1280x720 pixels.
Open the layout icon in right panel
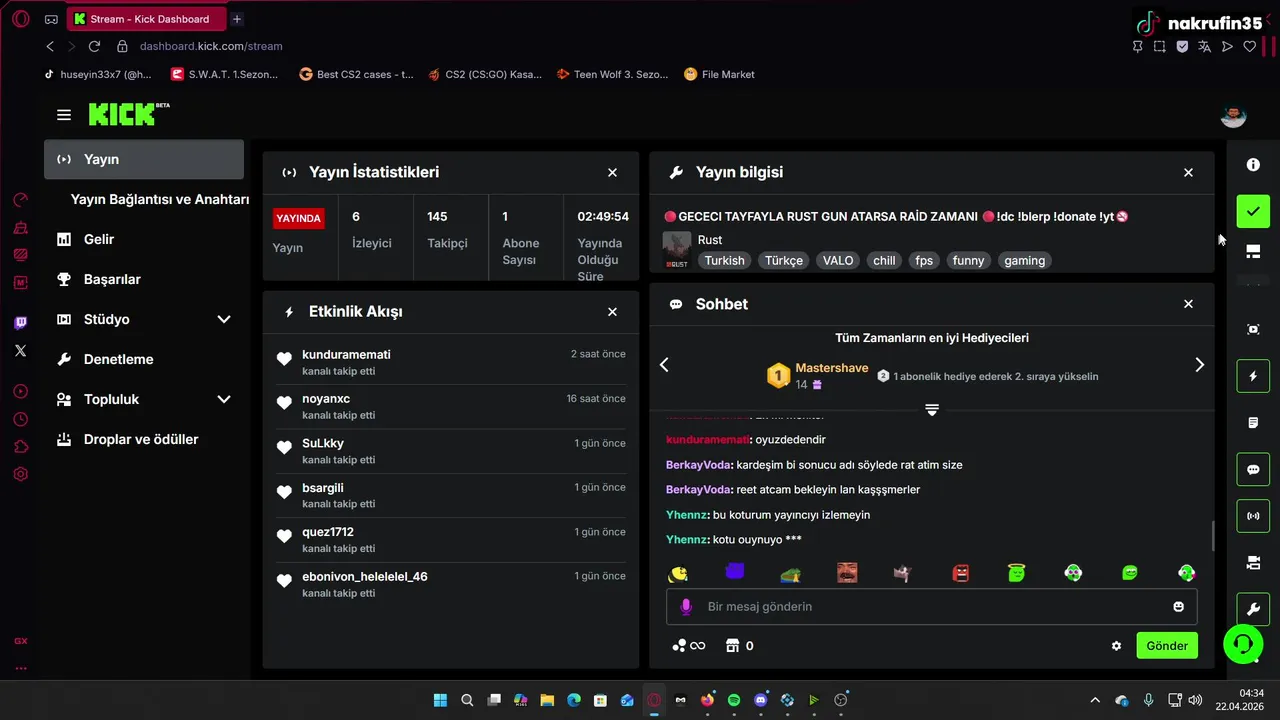coord(1253,251)
